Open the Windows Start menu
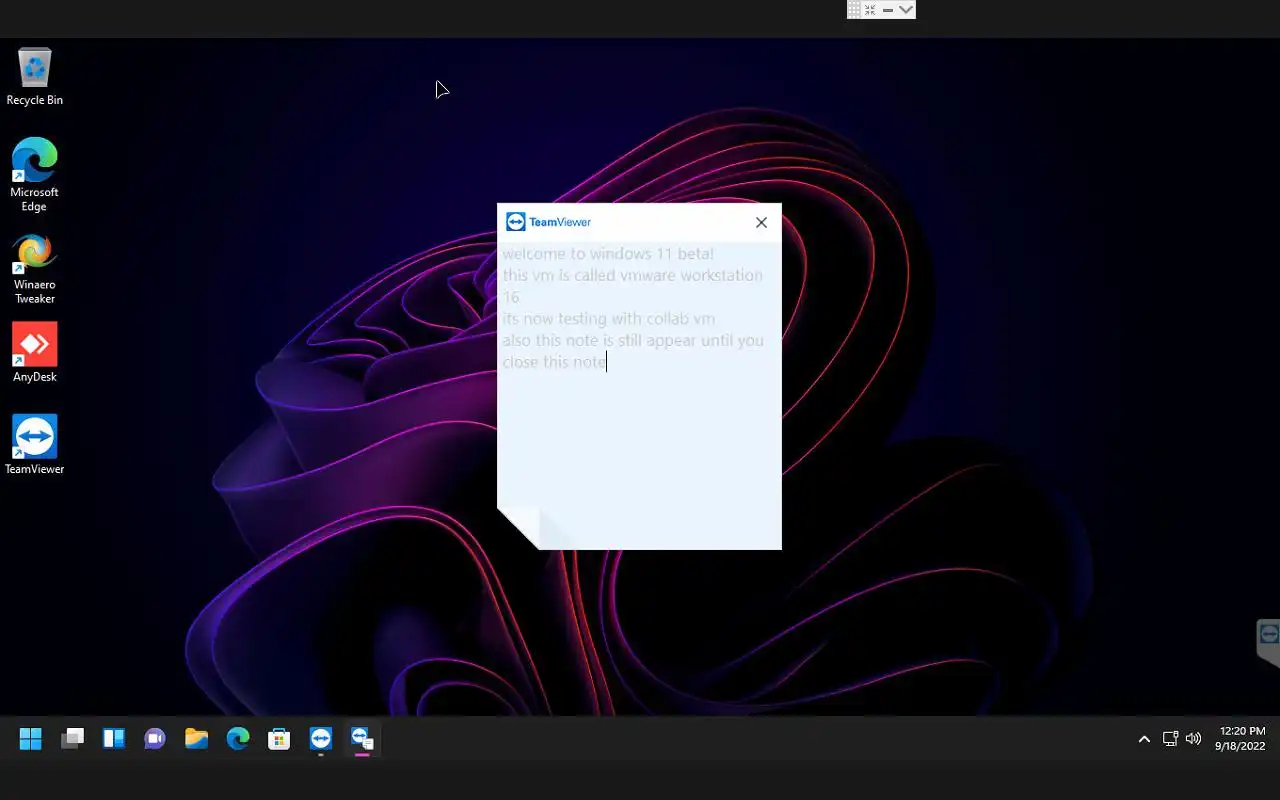 pyautogui.click(x=31, y=739)
